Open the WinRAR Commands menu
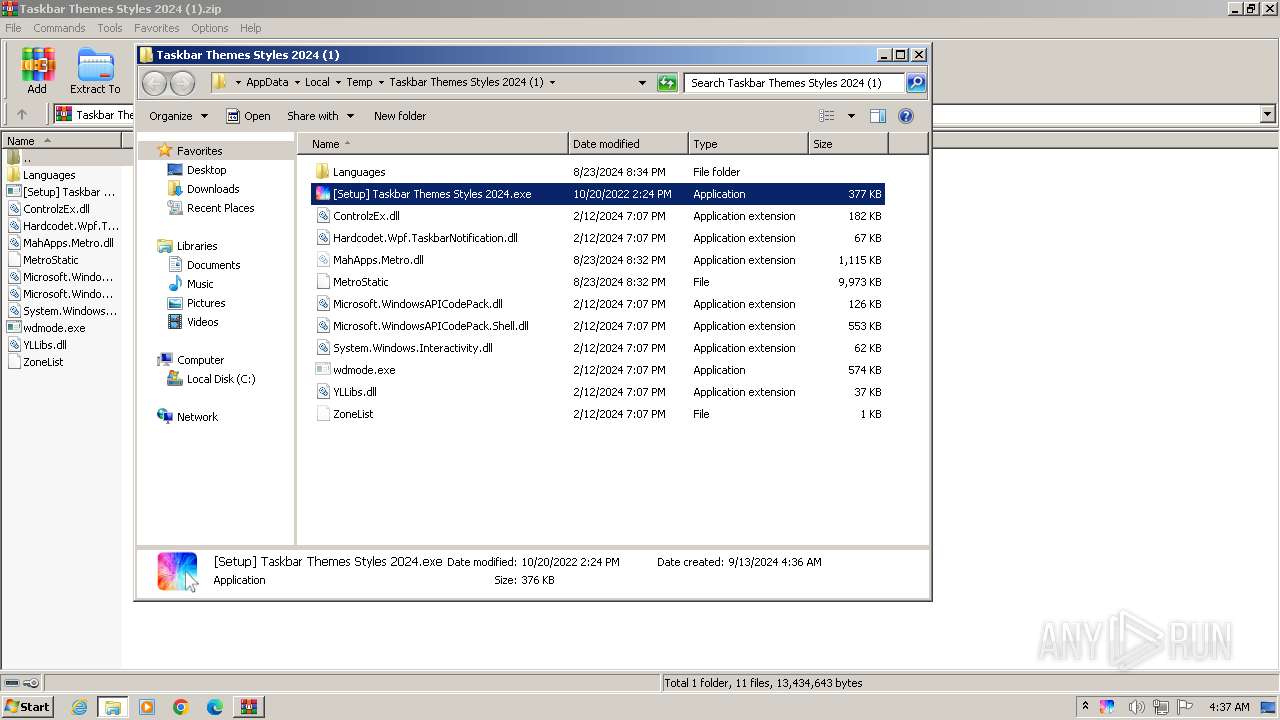Image resolution: width=1280 pixels, height=720 pixels. pos(59,28)
